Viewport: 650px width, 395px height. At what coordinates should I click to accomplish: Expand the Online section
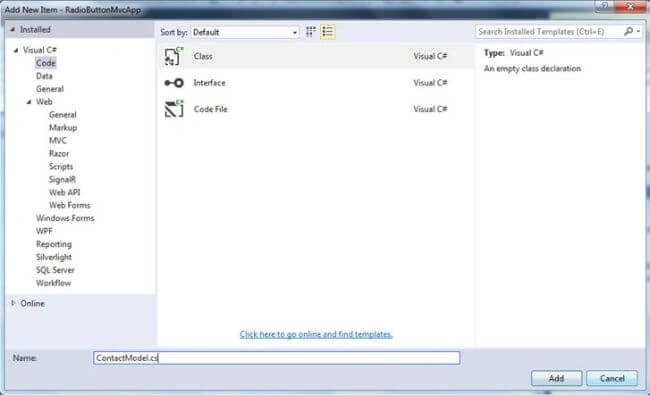(x=13, y=303)
